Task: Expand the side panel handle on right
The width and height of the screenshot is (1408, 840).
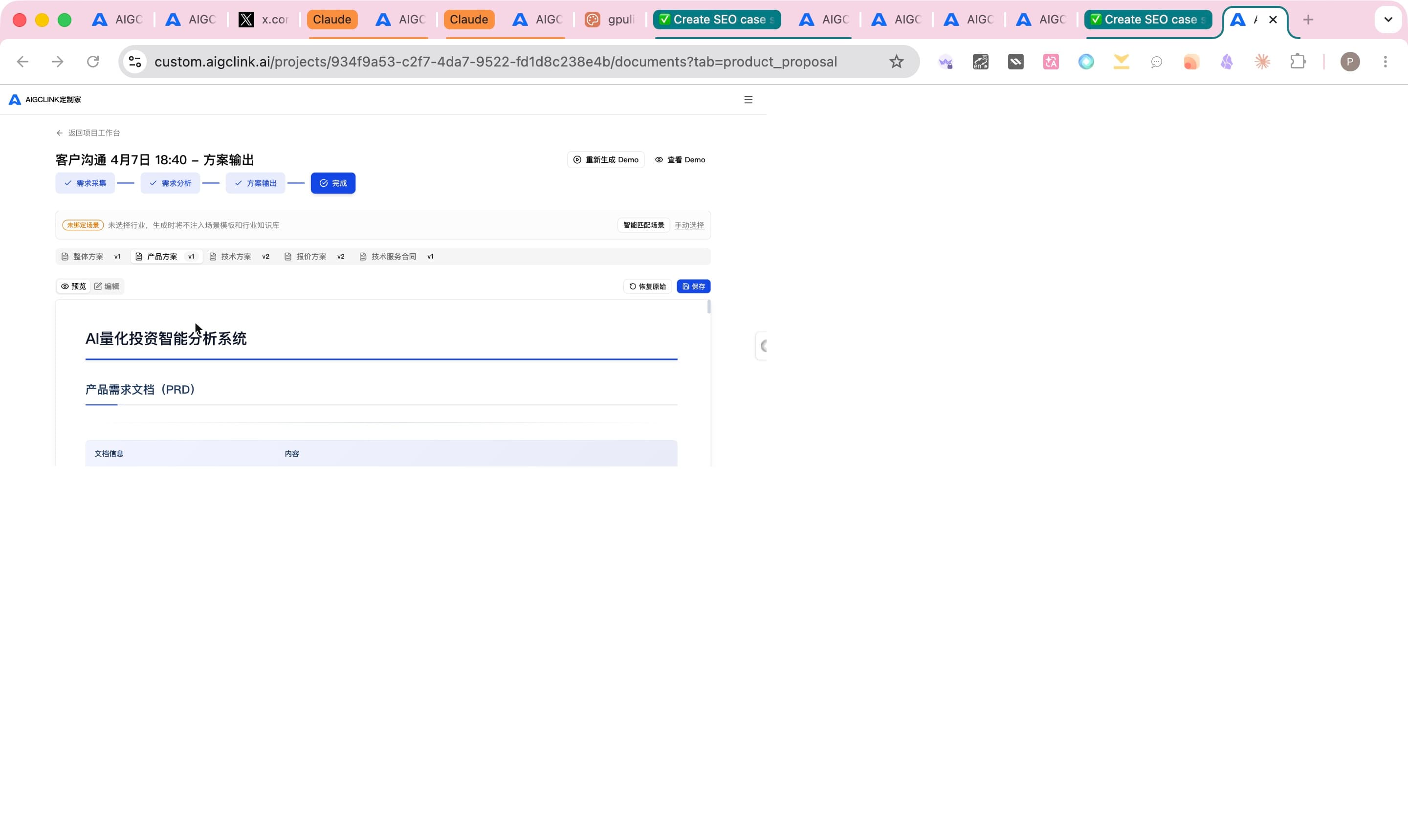Action: point(761,346)
